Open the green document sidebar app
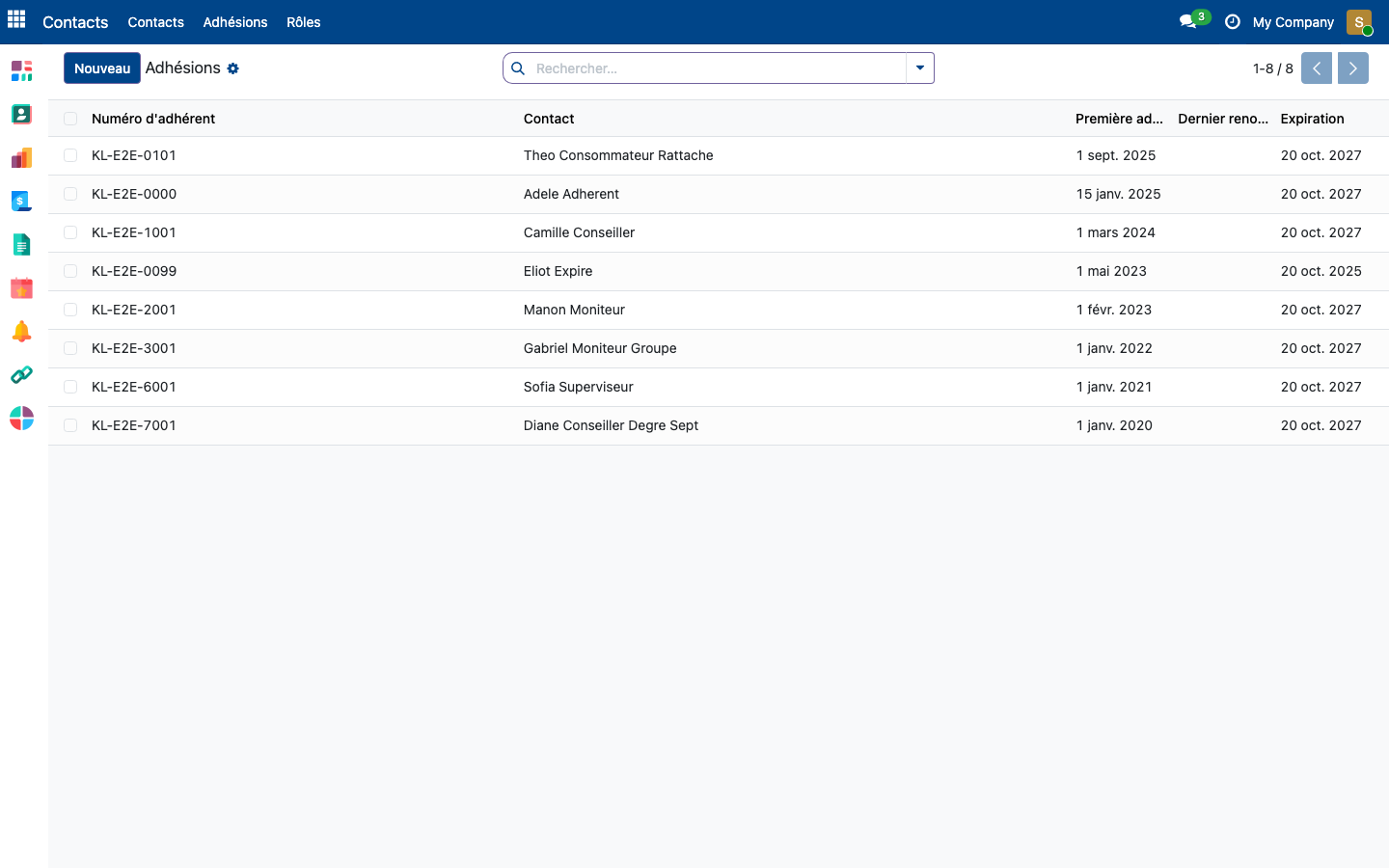The height and width of the screenshot is (868, 1389). [21, 244]
